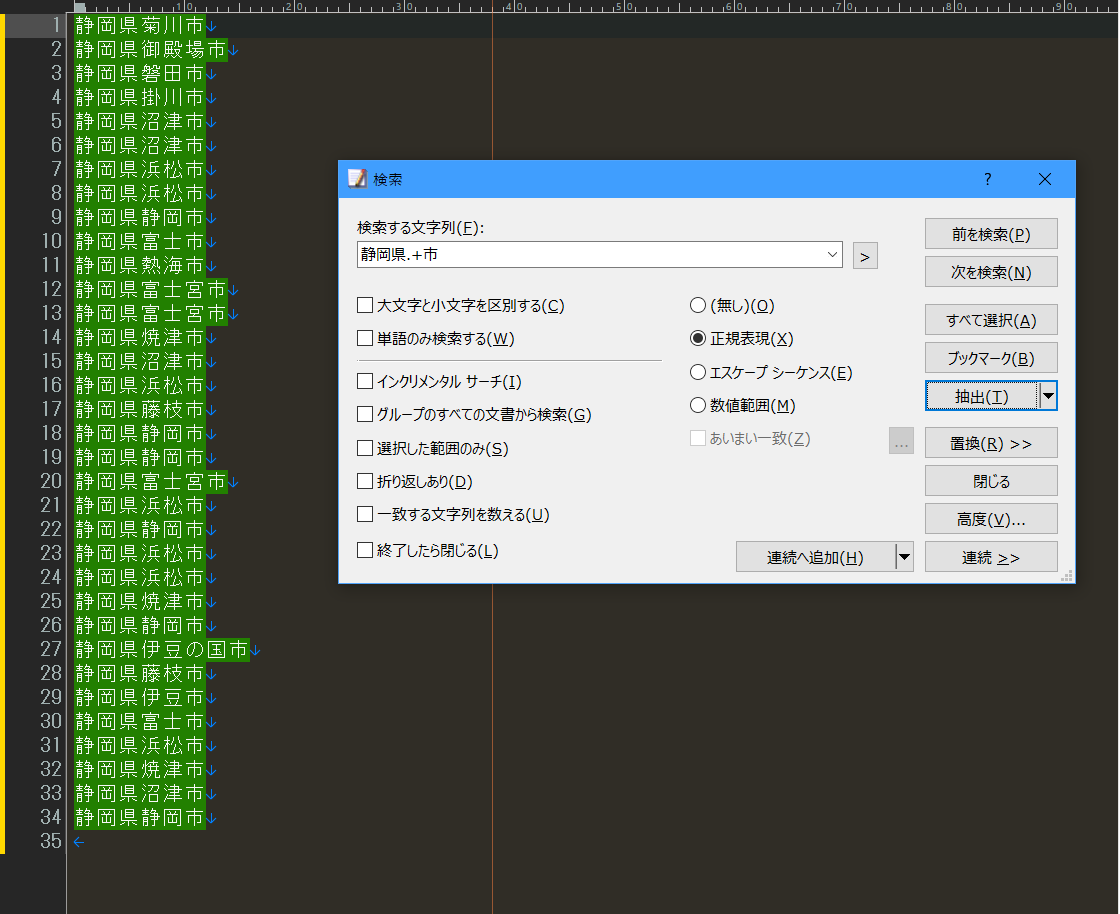Click line 27 text 静岡県伊豆の国市

click(162, 649)
